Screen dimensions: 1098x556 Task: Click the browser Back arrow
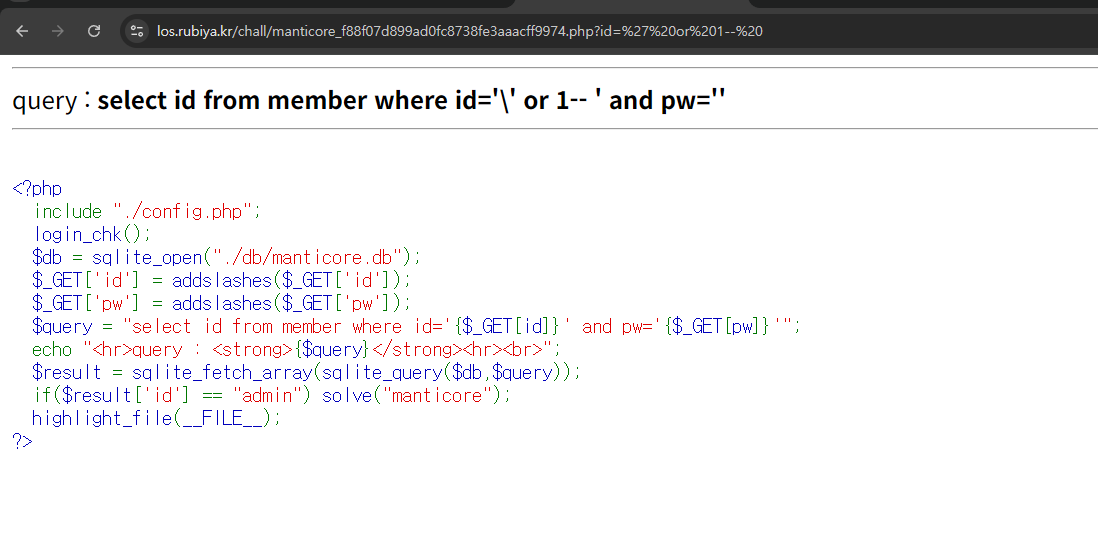[22, 31]
